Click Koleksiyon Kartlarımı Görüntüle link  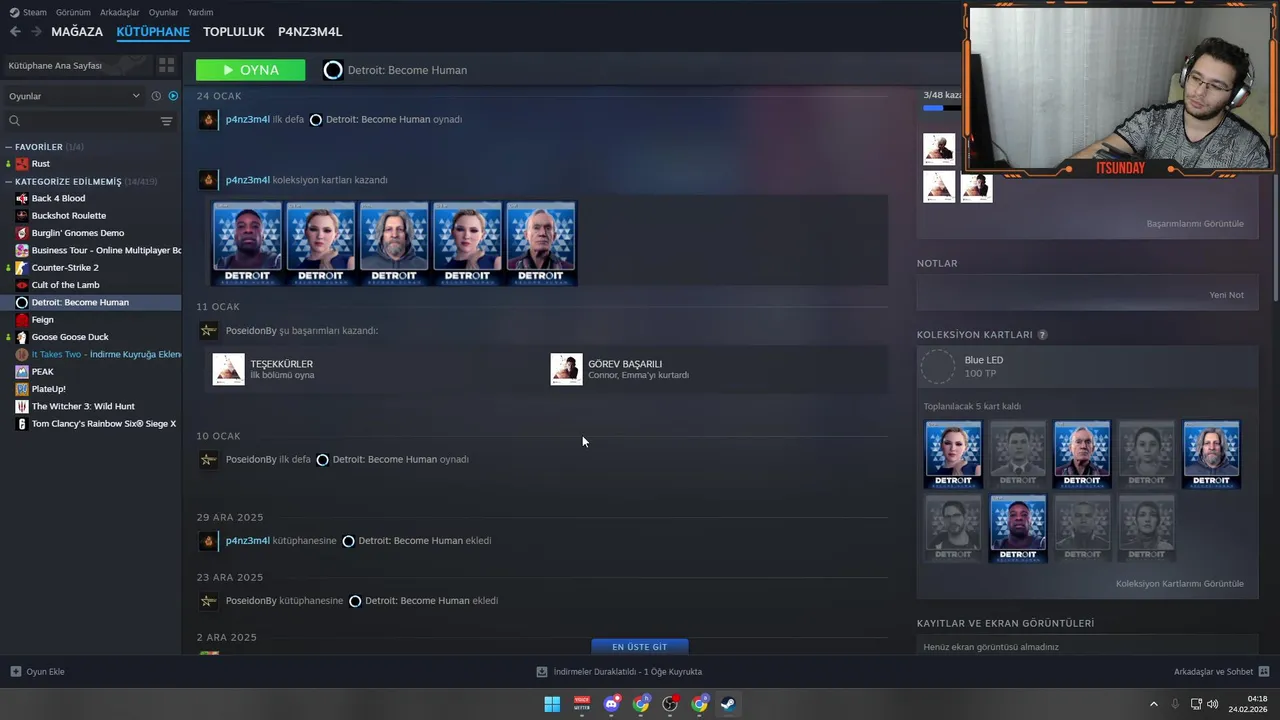[x=1180, y=583]
